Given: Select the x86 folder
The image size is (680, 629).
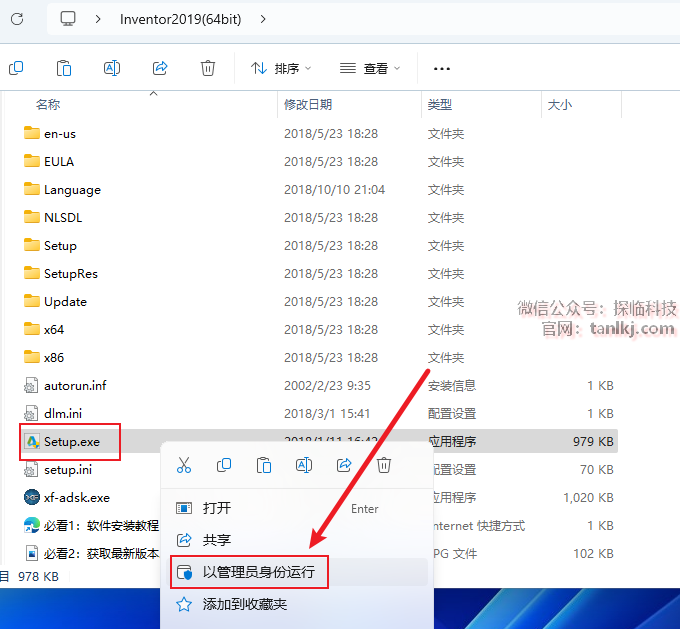Looking at the screenshot, I should 44,357.
